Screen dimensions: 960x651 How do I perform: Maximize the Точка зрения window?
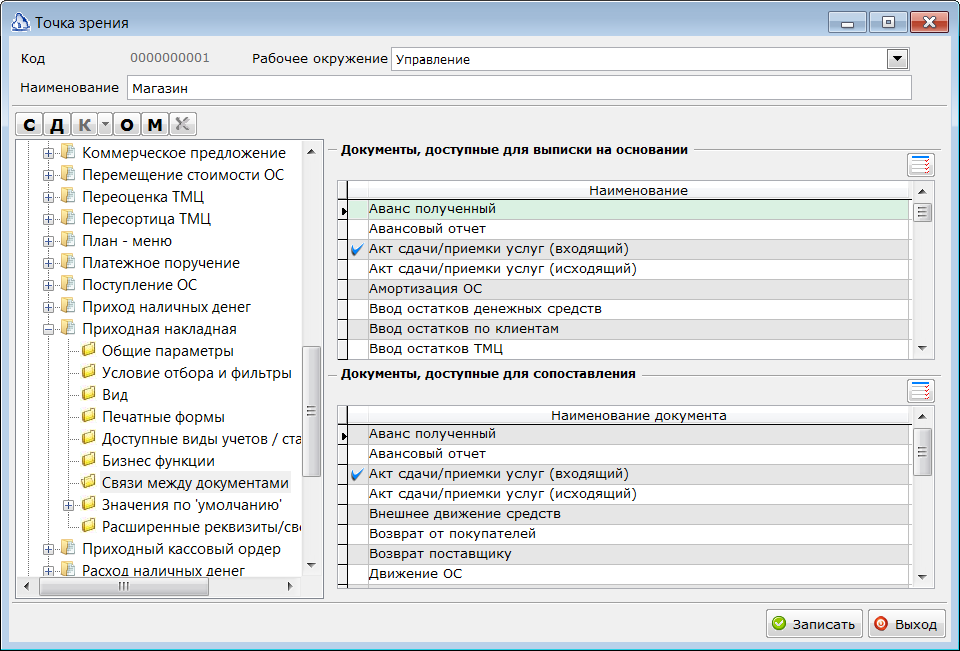pyautogui.click(x=888, y=22)
